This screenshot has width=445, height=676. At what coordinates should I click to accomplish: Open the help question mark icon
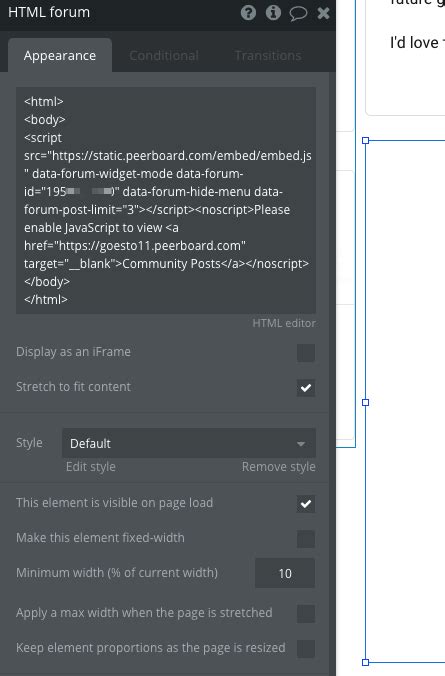248,13
